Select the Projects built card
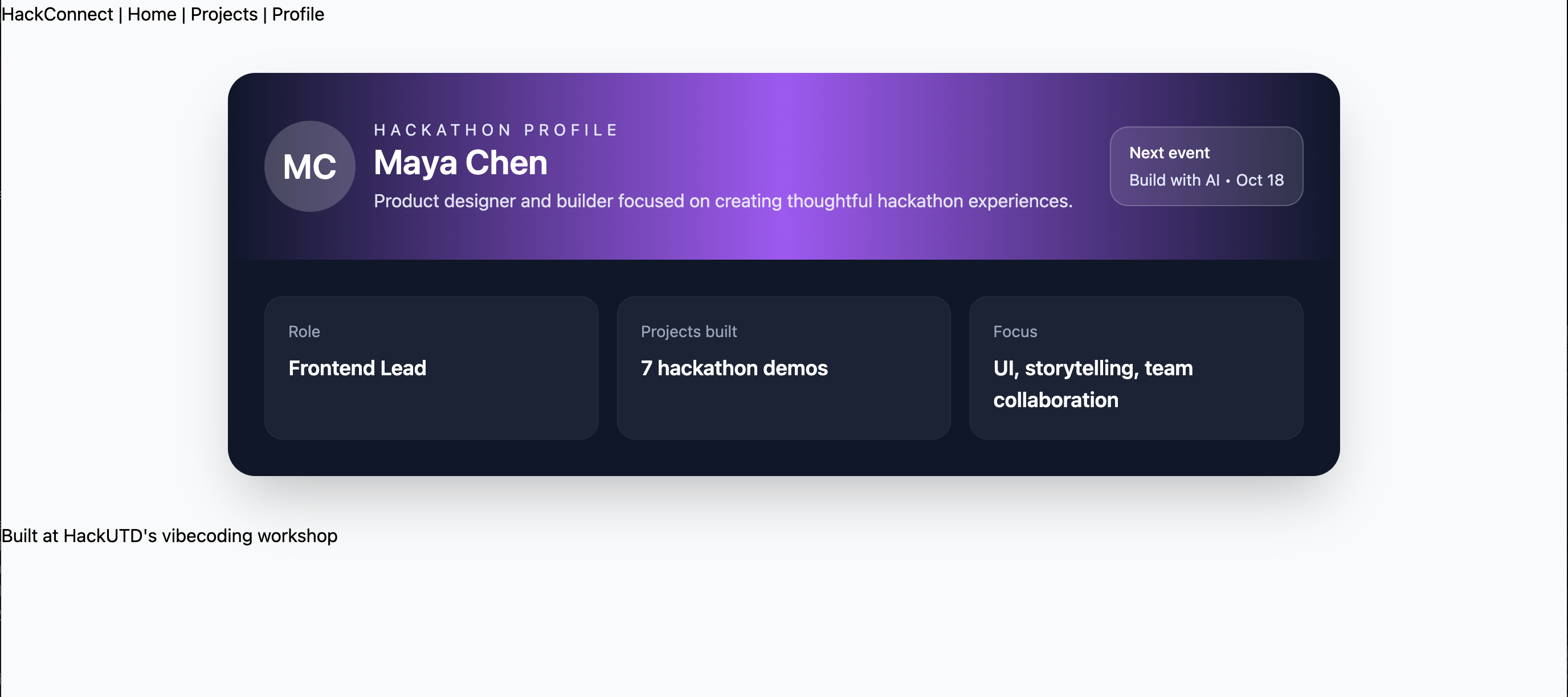The height and width of the screenshot is (697, 1568). [x=783, y=367]
